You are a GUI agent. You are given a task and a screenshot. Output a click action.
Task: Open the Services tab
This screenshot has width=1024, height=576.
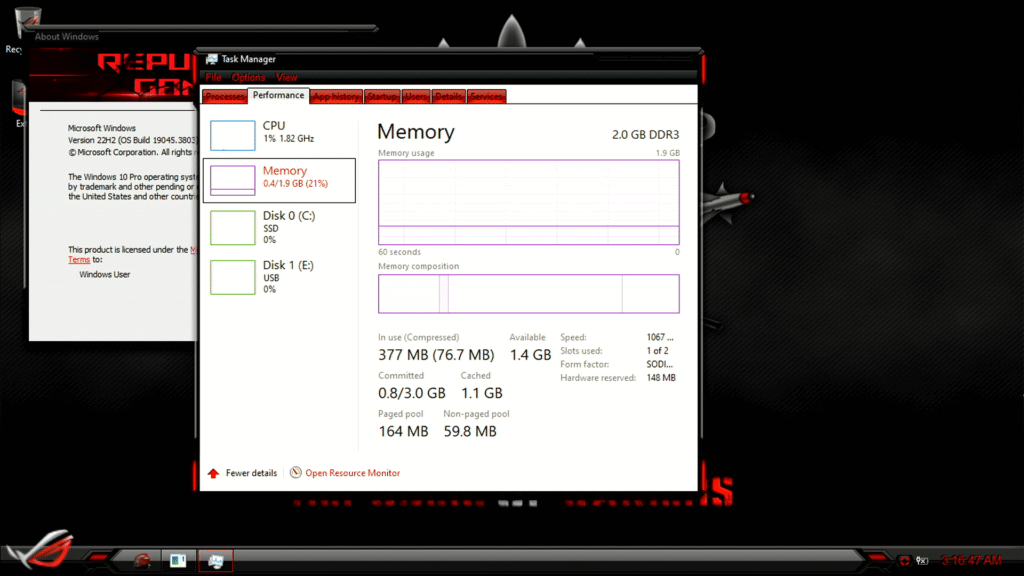coord(487,97)
